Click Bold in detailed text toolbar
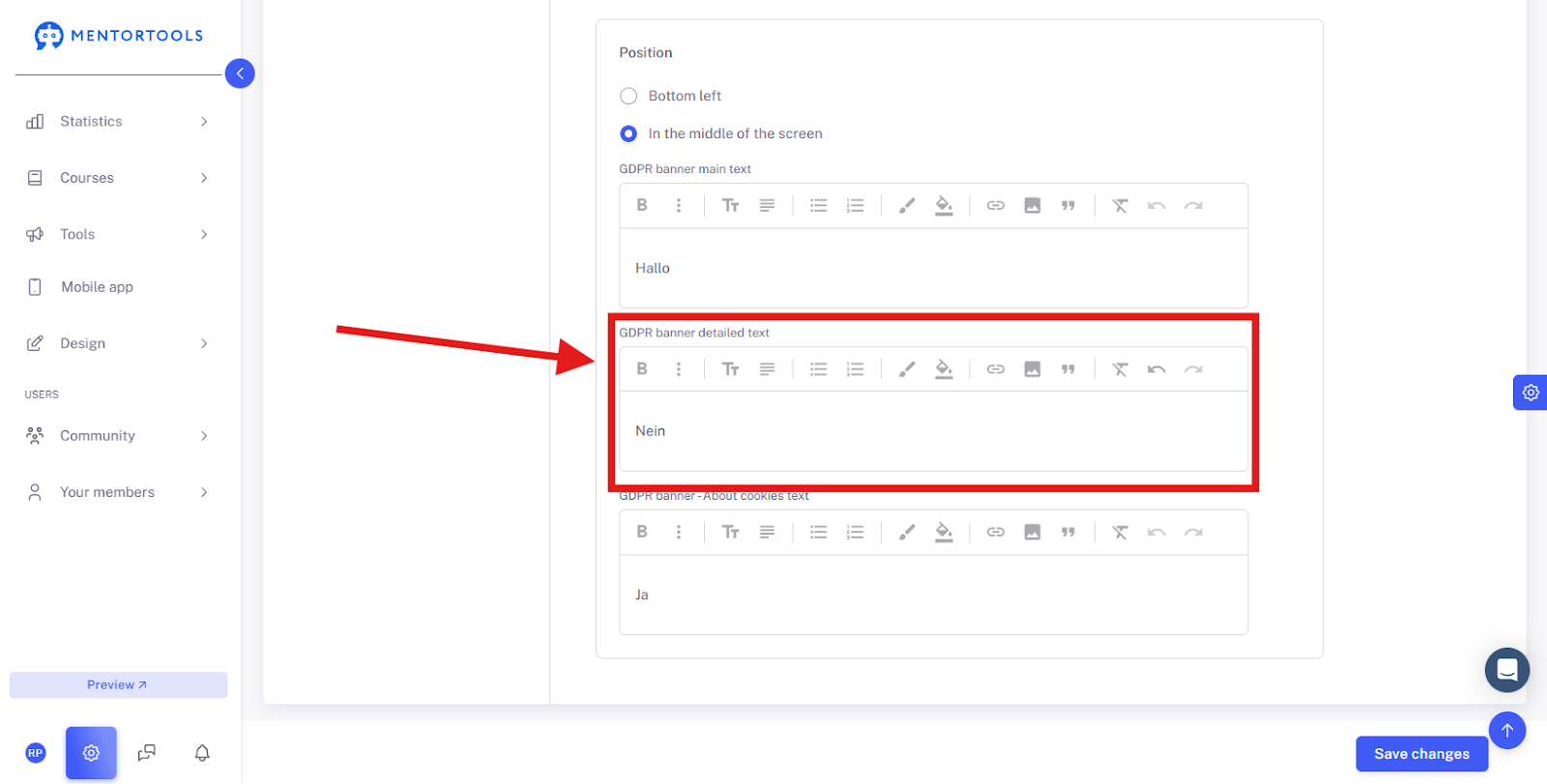 [x=642, y=368]
